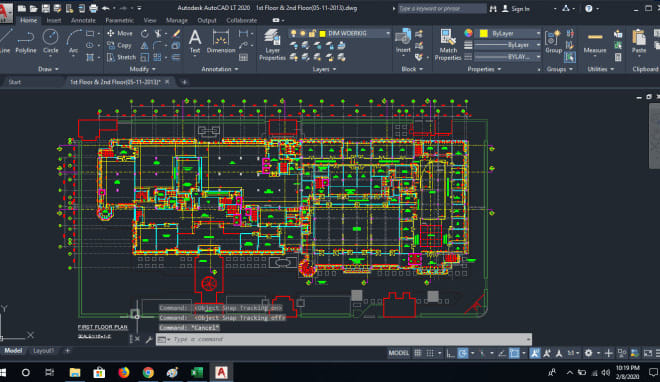Open the Output ribbon tab
660x382 pixels.
pyautogui.click(x=207, y=20)
